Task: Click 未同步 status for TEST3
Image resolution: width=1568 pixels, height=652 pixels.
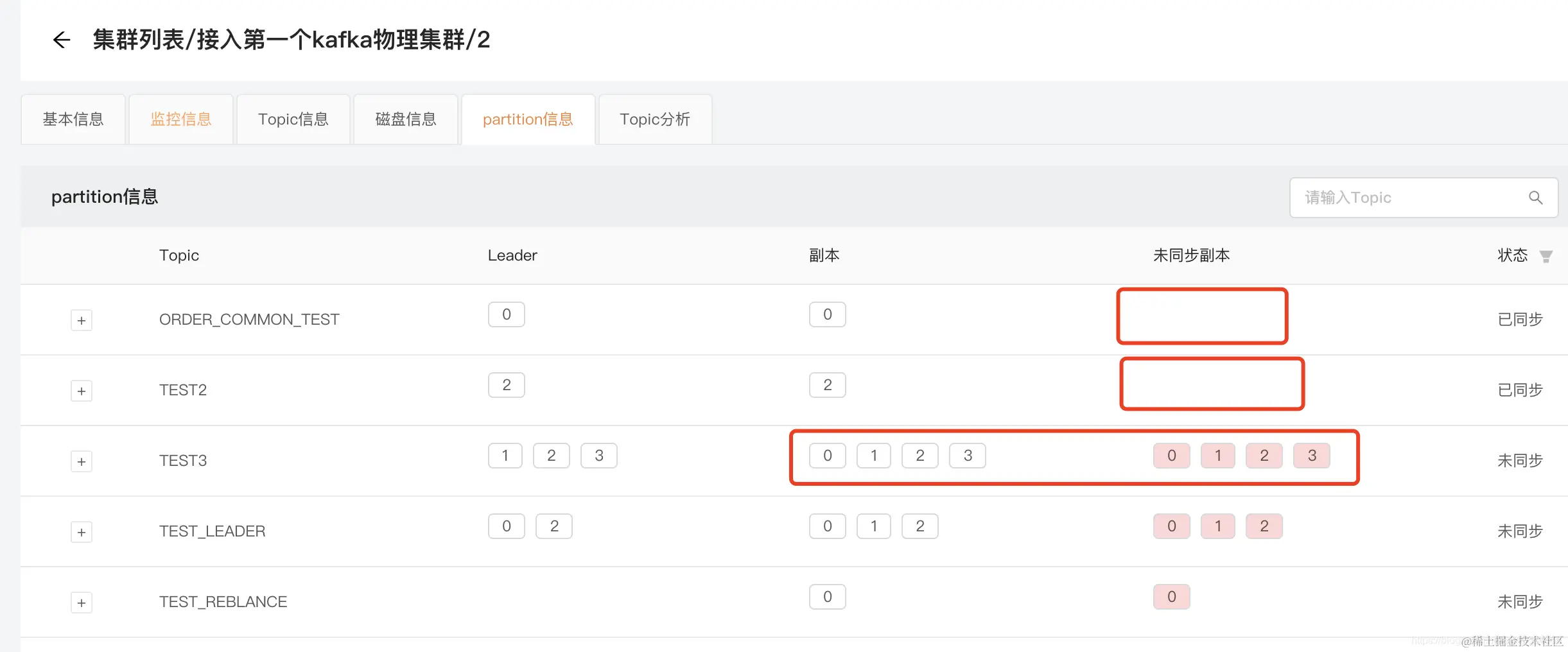Action: coord(1520,461)
